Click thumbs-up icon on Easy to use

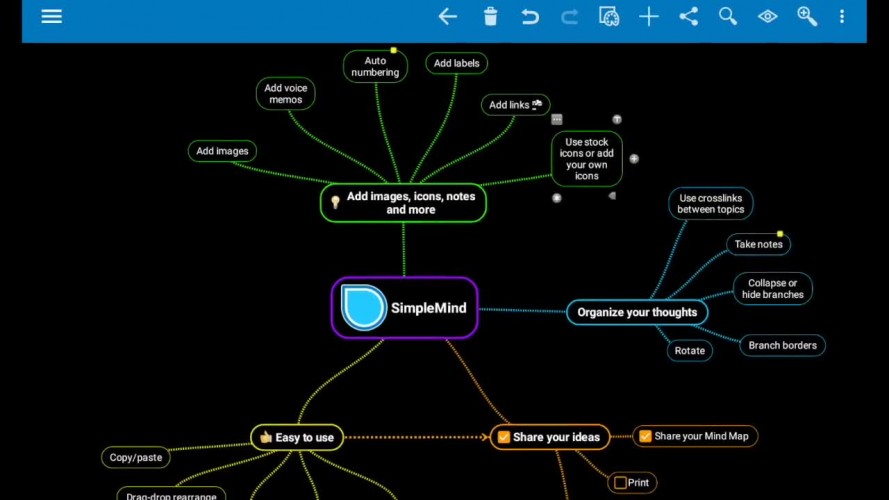click(x=265, y=437)
